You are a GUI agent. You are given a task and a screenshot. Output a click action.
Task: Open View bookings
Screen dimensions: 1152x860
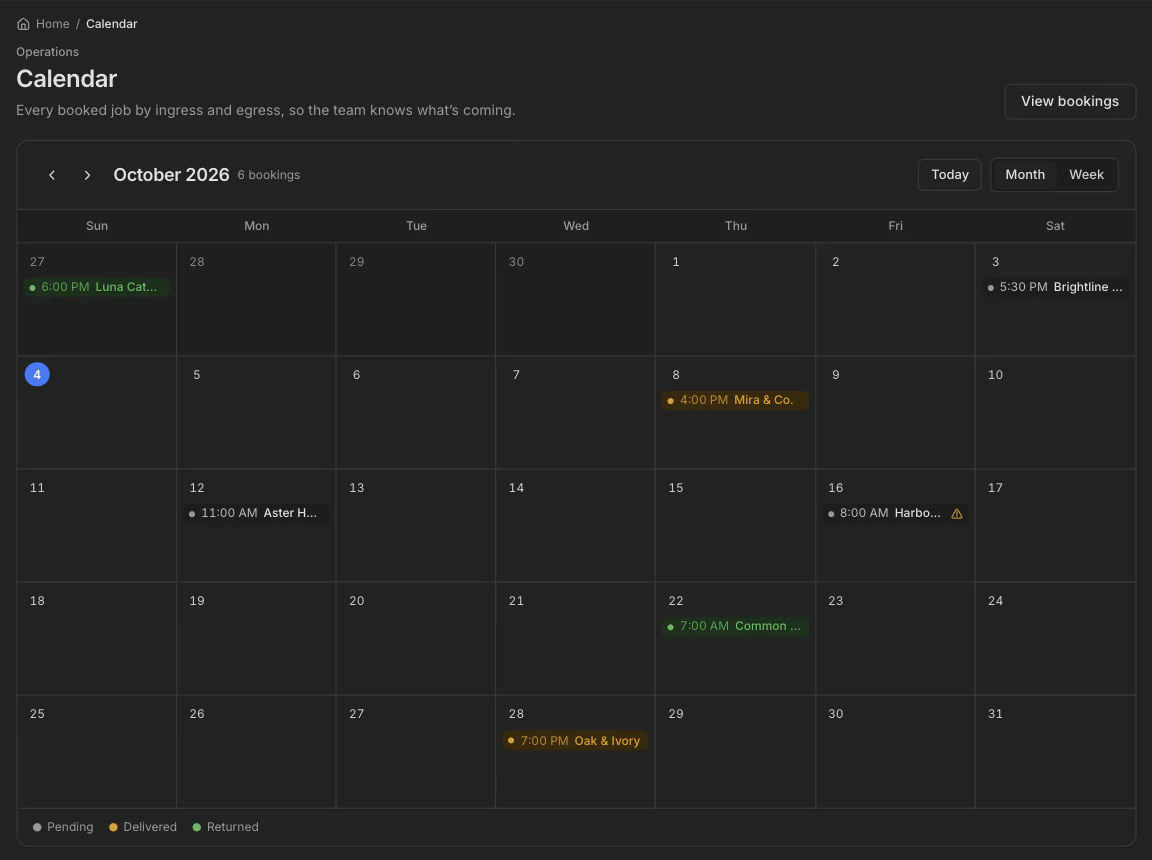coord(1070,101)
